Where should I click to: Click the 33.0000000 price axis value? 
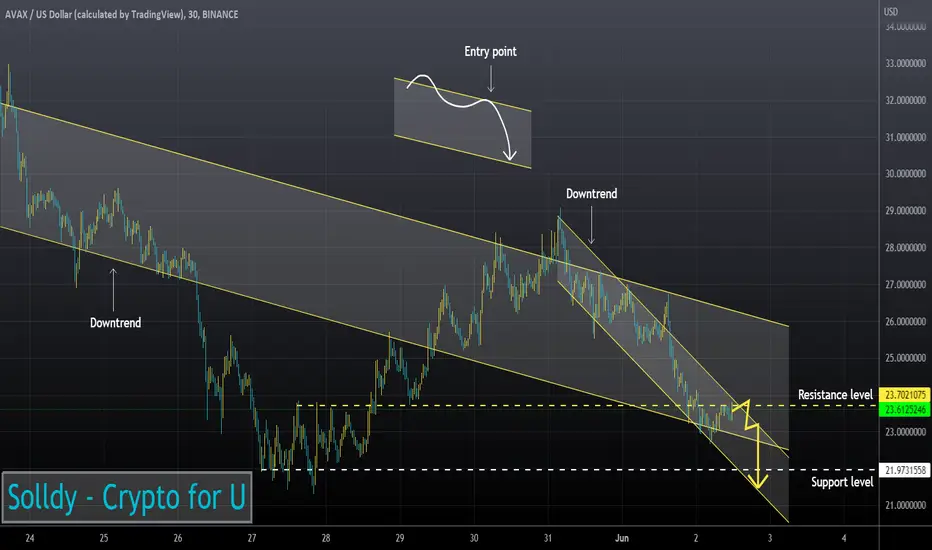coord(905,64)
